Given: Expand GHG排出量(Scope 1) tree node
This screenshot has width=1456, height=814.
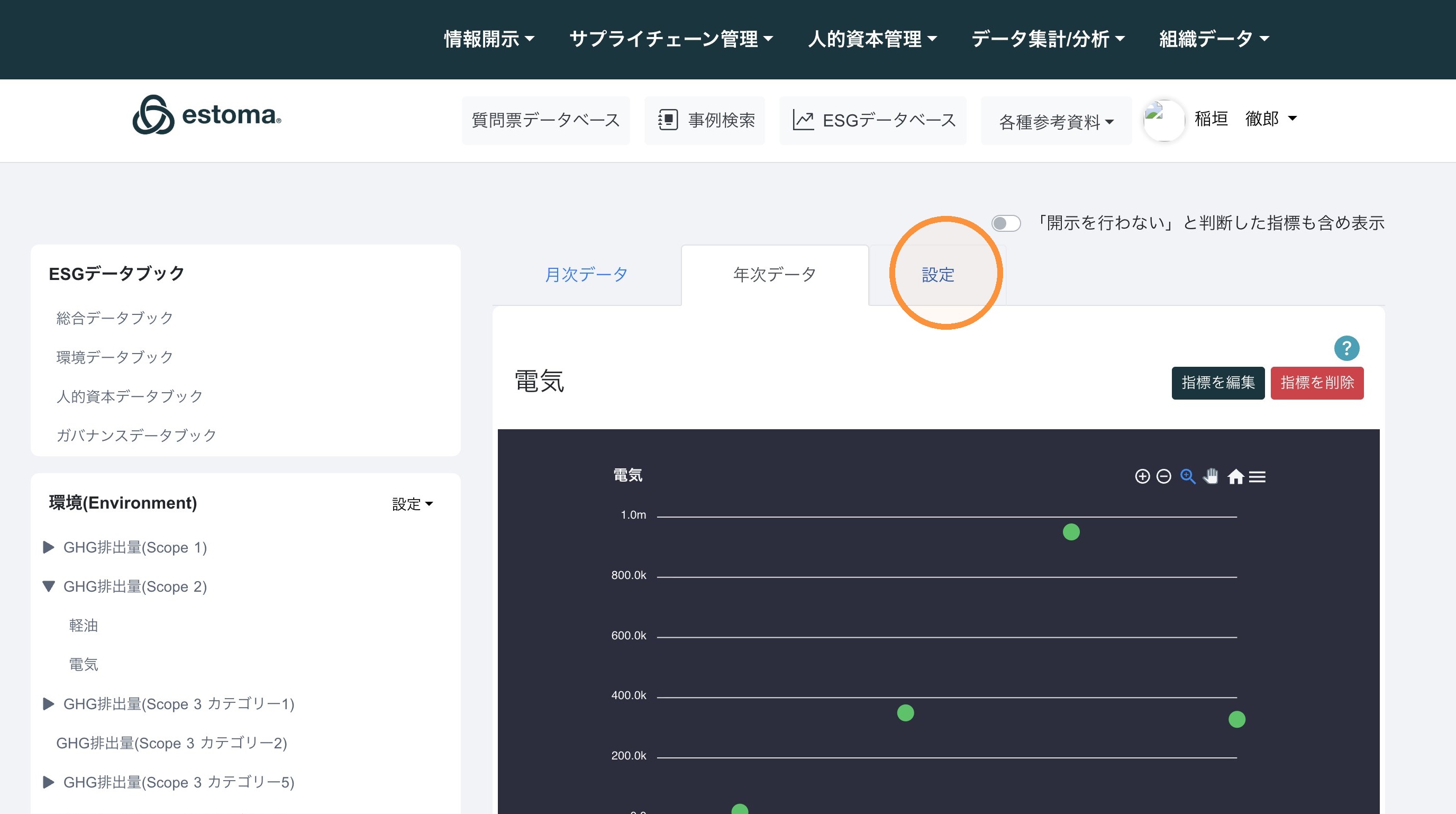Looking at the screenshot, I should coord(49,547).
